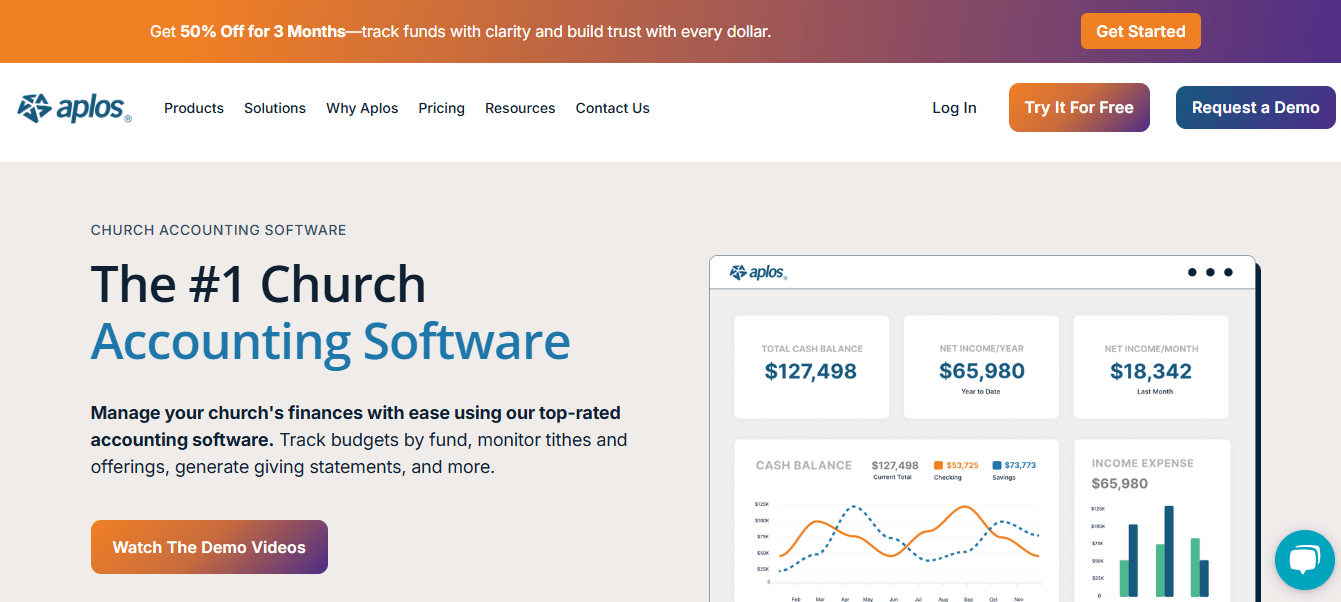Click the "50% Off for 3 Months" banner text
Viewport: 1341px width, 602px height.
pyautogui.click(x=262, y=31)
